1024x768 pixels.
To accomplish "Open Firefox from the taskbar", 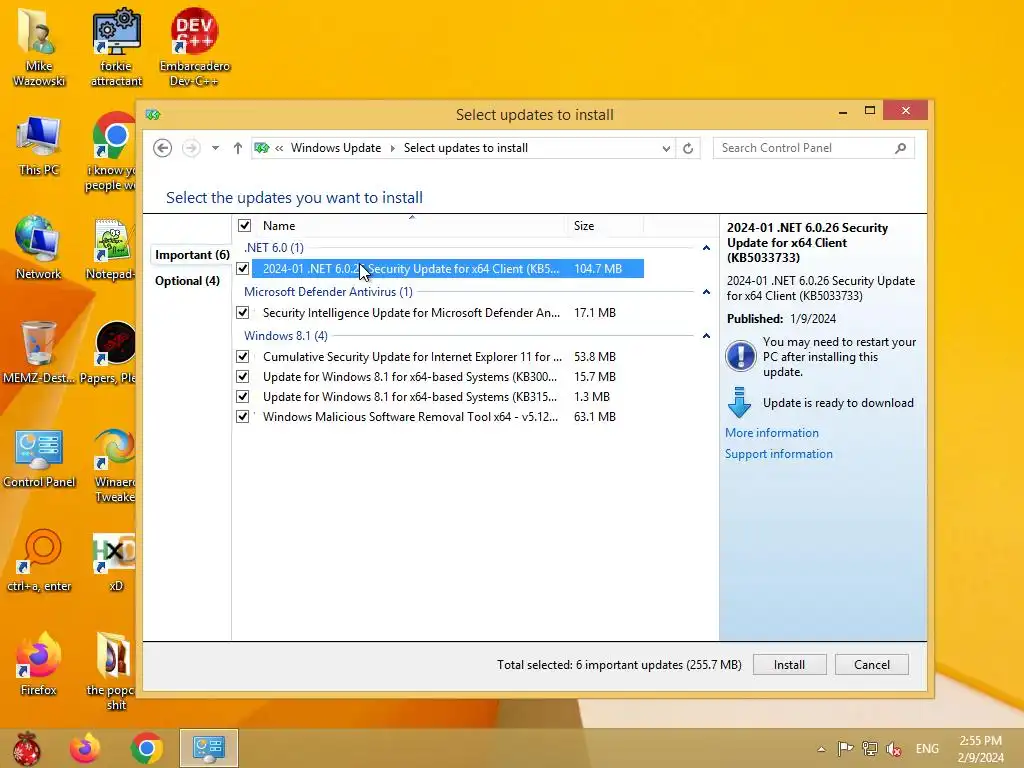I will [85, 748].
